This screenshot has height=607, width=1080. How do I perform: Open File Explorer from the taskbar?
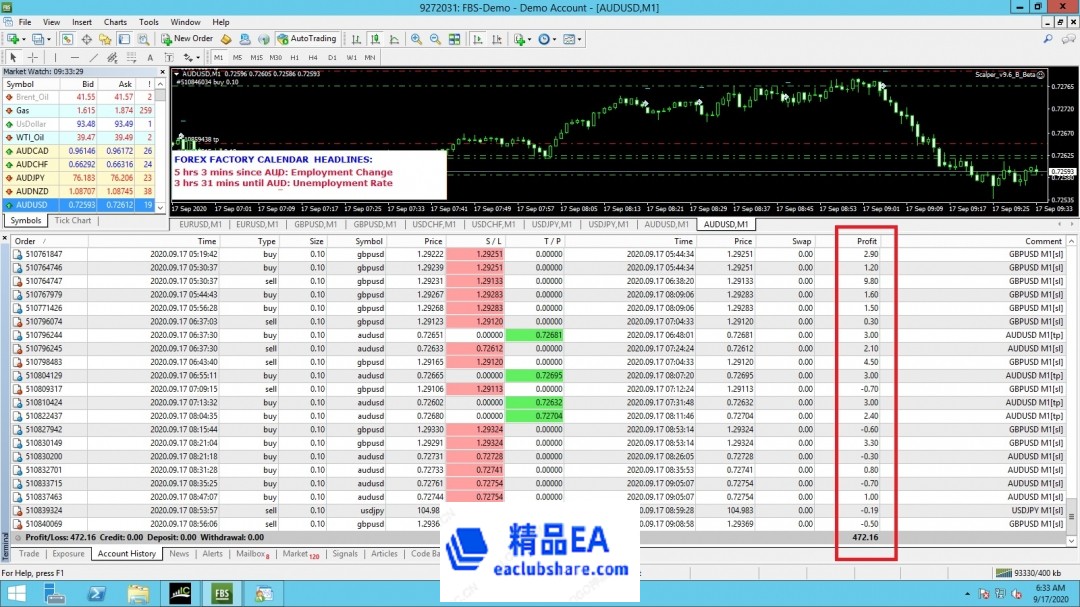(x=138, y=593)
